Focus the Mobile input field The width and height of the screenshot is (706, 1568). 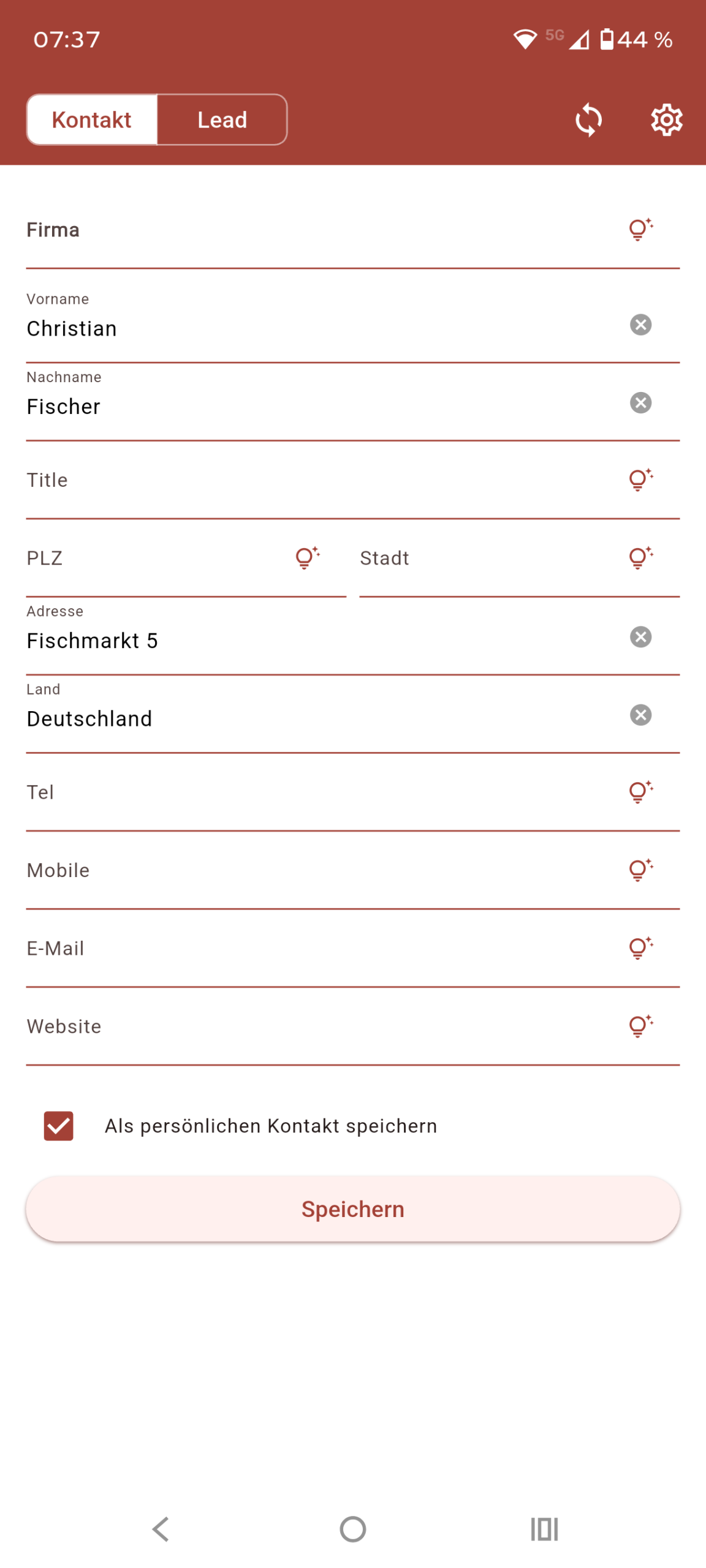353,871
